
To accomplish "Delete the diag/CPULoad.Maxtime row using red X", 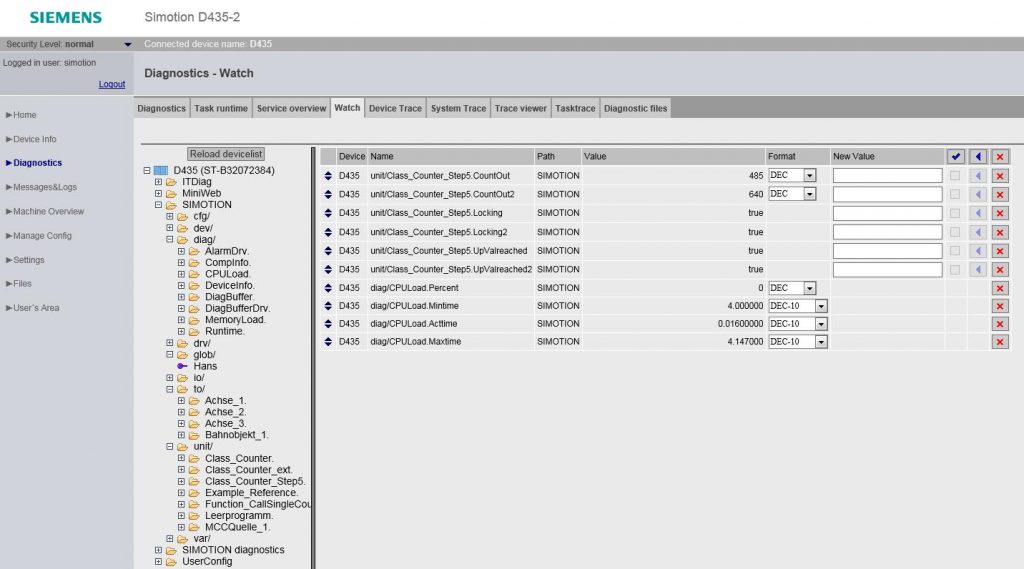I will (x=1000, y=342).
